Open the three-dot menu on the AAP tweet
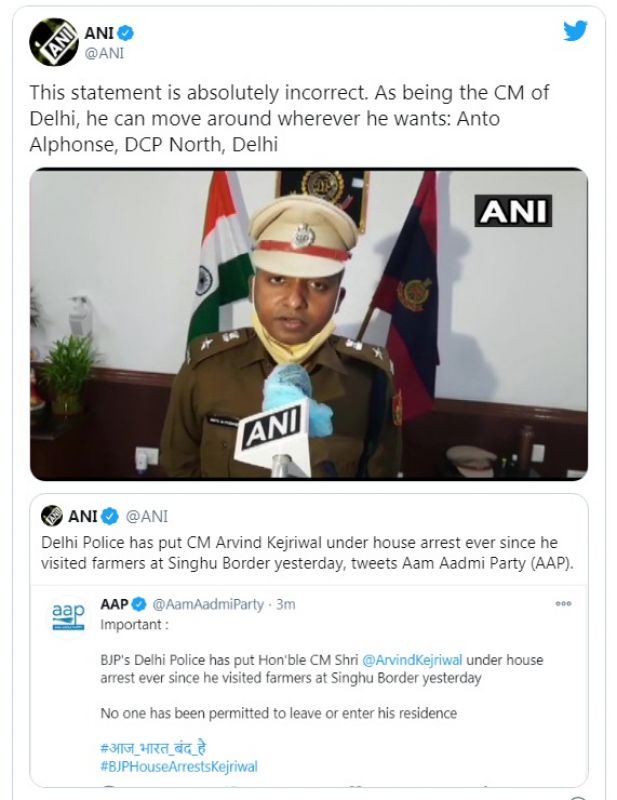617x800 pixels. pos(563,604)
